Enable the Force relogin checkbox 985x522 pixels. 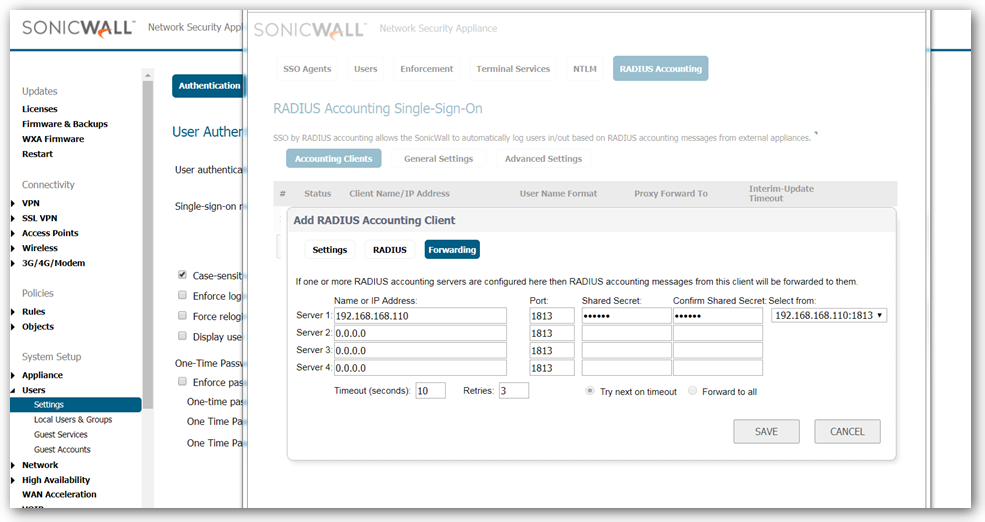coord(182,316)
